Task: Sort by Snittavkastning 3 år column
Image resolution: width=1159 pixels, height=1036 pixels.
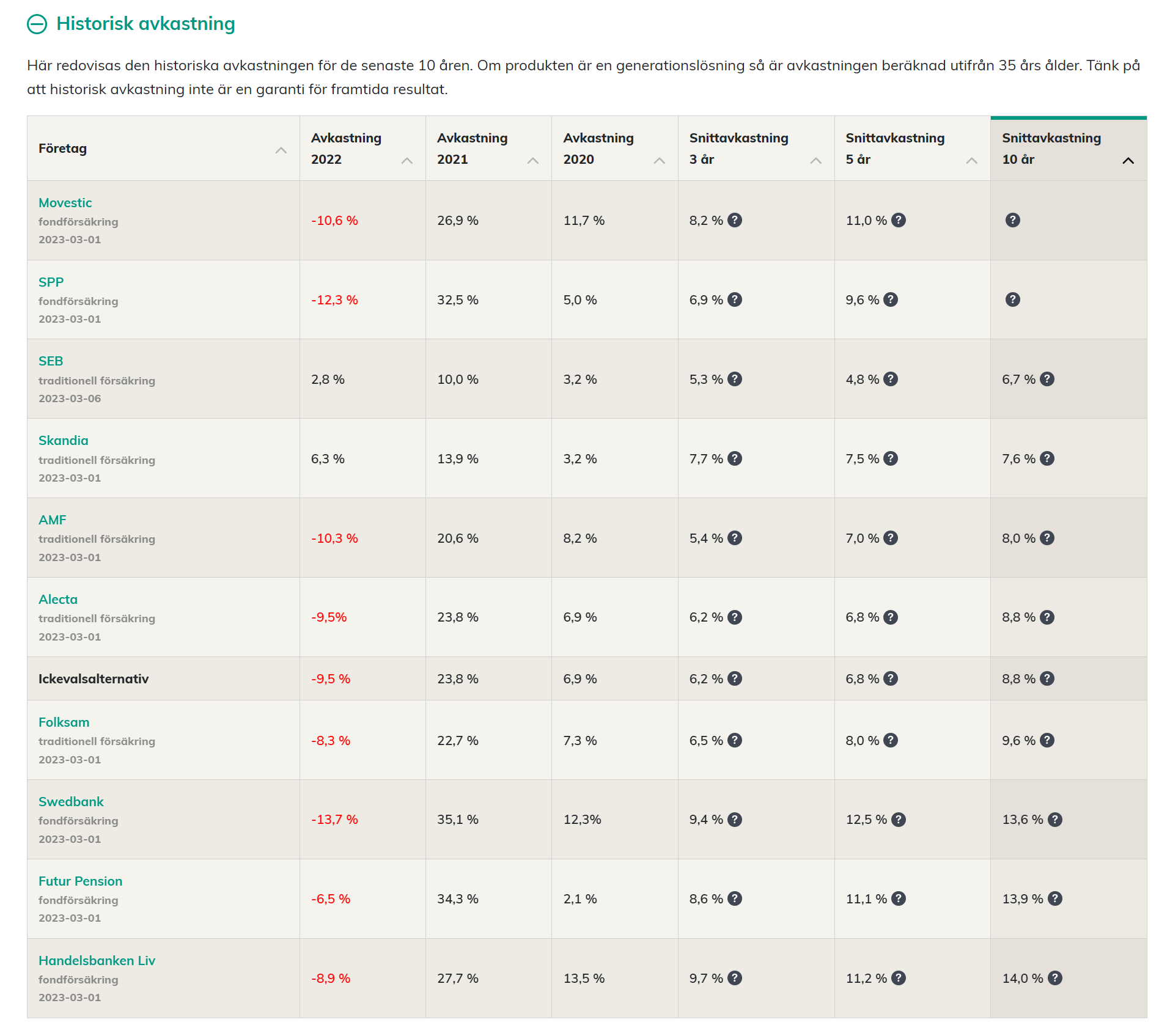Action: [815, 160]
